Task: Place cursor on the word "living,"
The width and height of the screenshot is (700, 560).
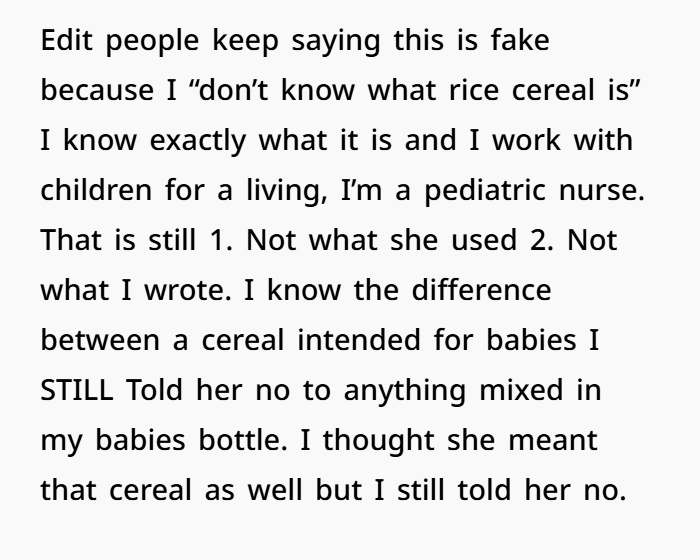Action: coord(287,191)
